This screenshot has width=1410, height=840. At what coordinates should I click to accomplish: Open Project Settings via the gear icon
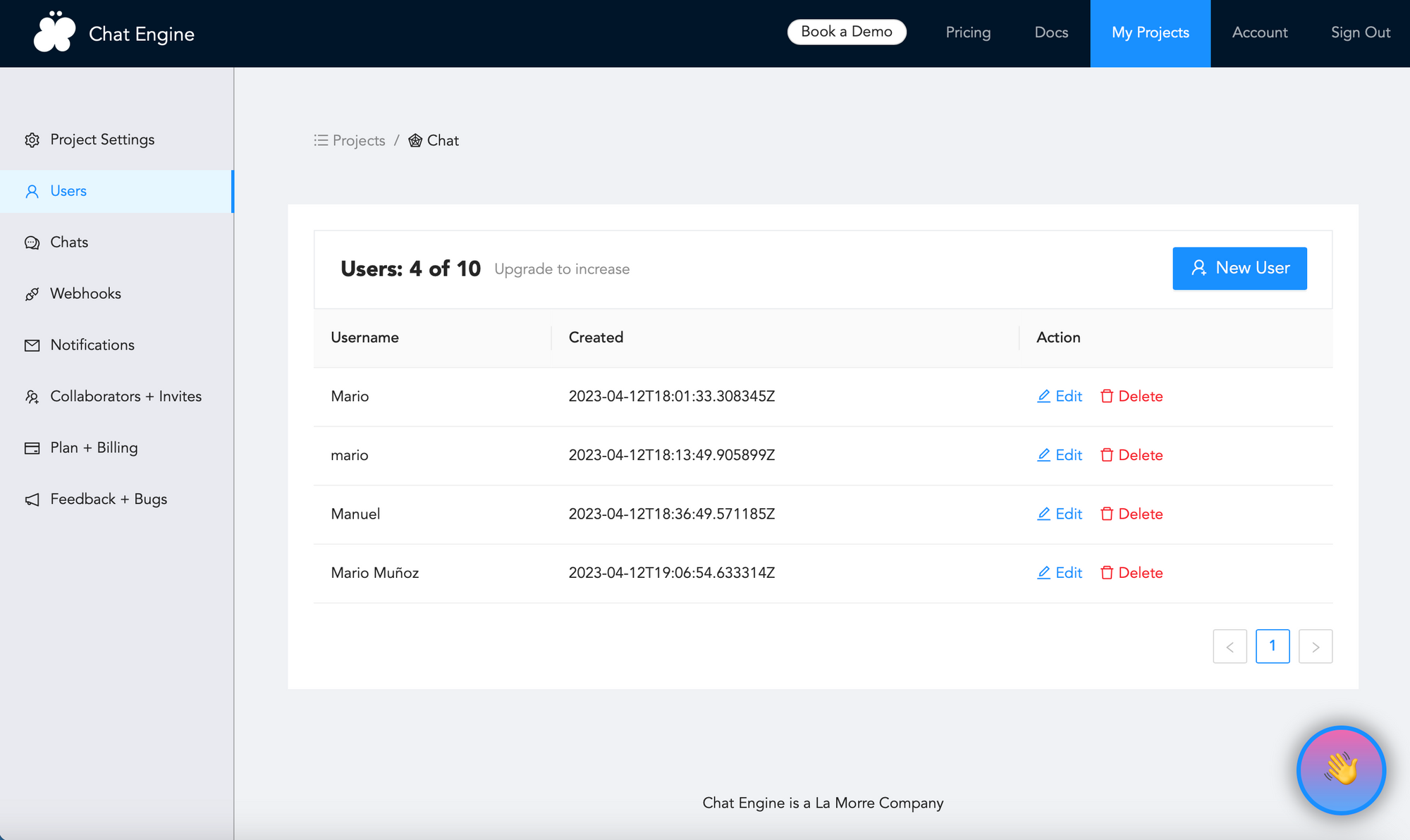pos(32,140)
